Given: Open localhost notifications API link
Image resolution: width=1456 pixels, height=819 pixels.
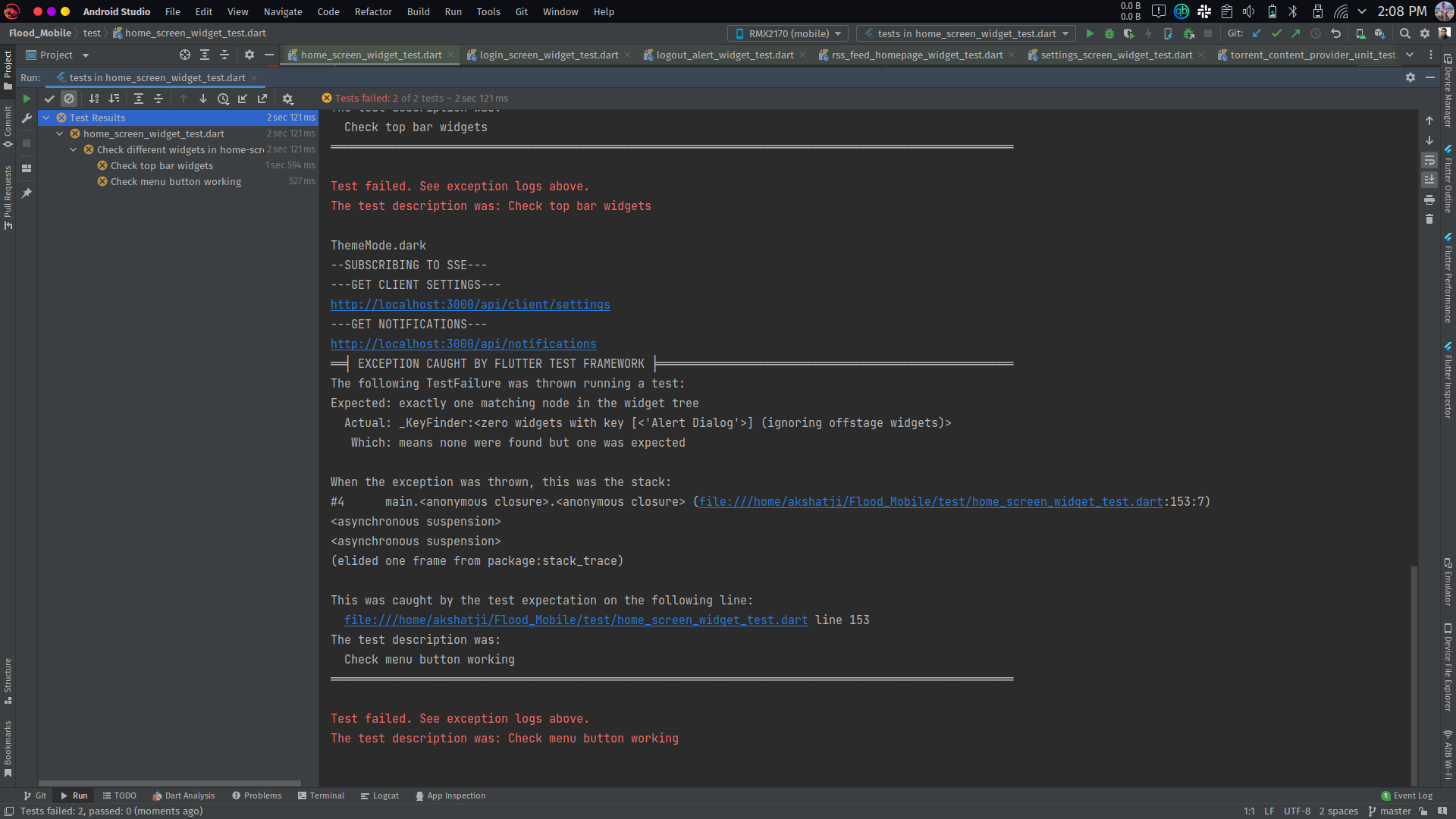Looking at the screenshot, I should click(463, 344).
